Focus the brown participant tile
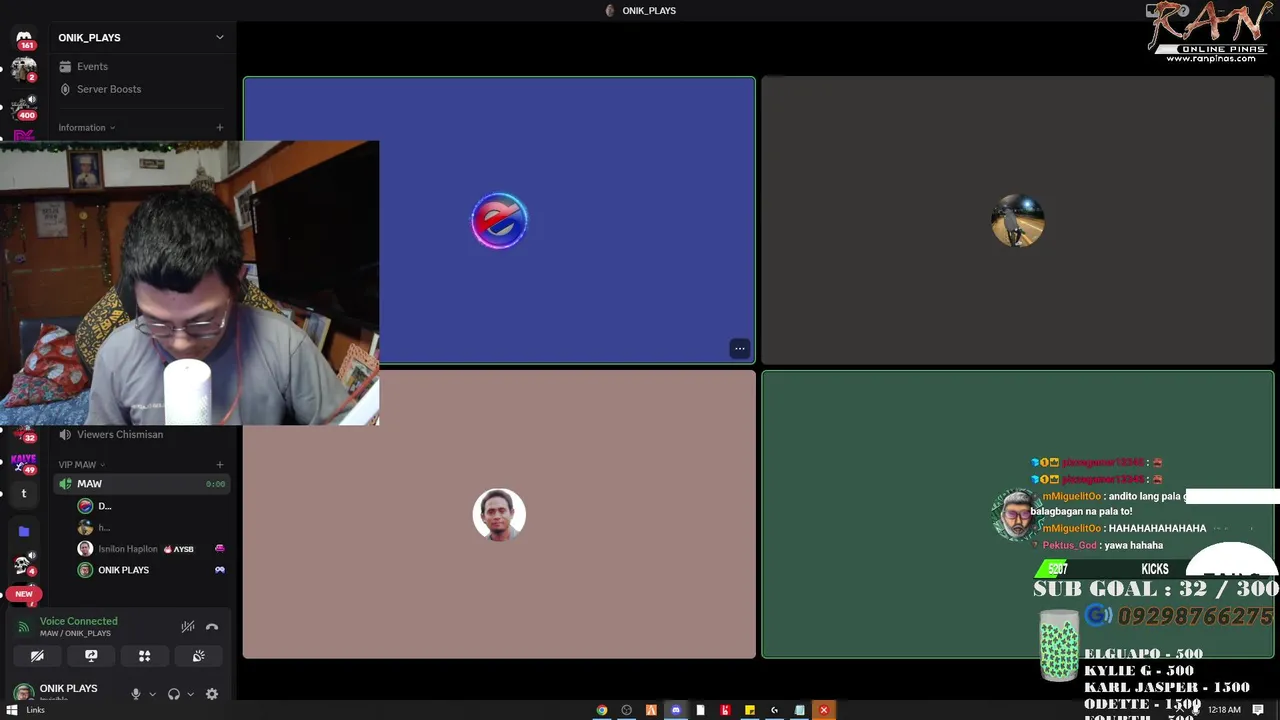1280x720 pixels. click(499, 514)
